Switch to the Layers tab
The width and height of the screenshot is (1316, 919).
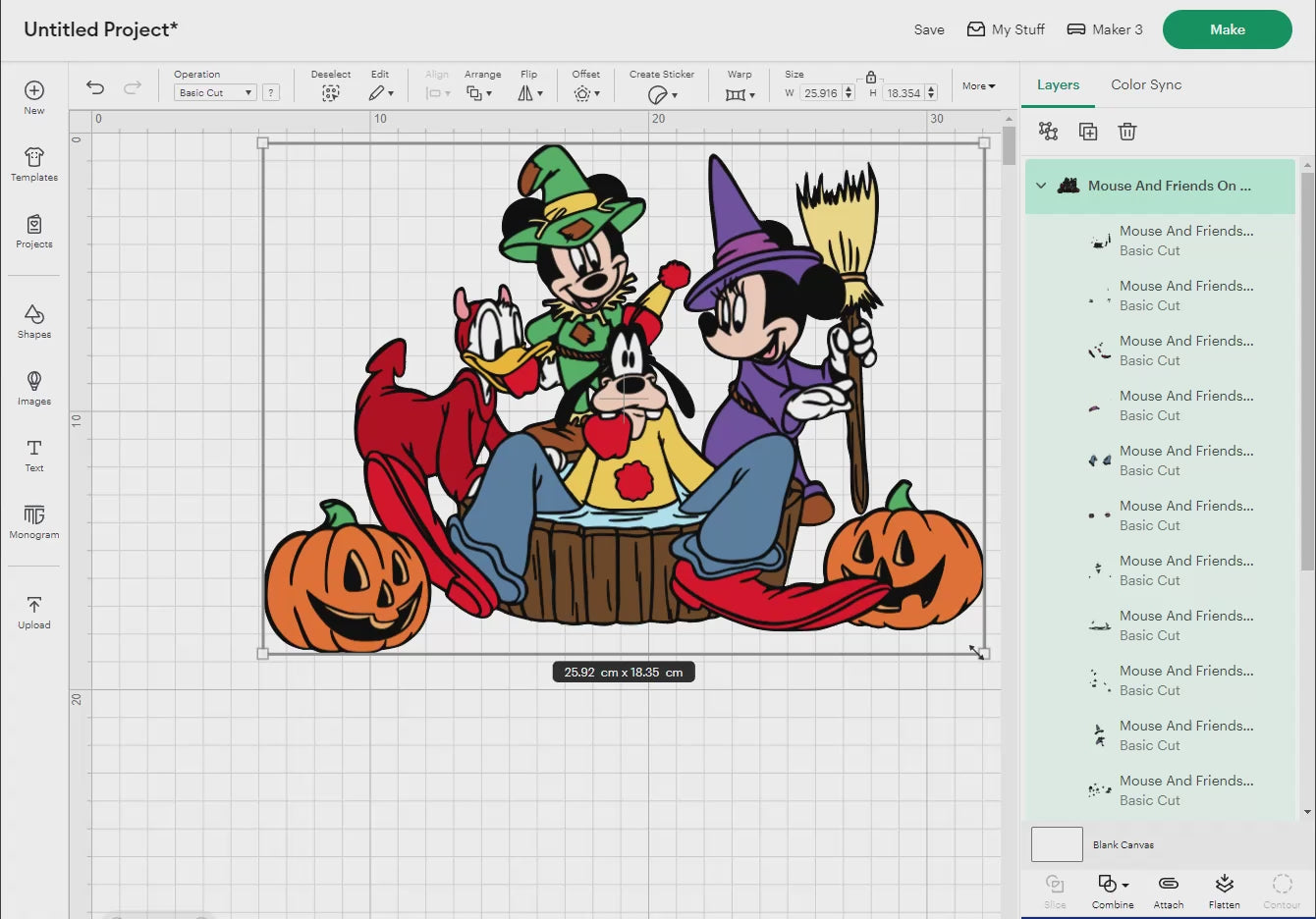pos(1058,84)
